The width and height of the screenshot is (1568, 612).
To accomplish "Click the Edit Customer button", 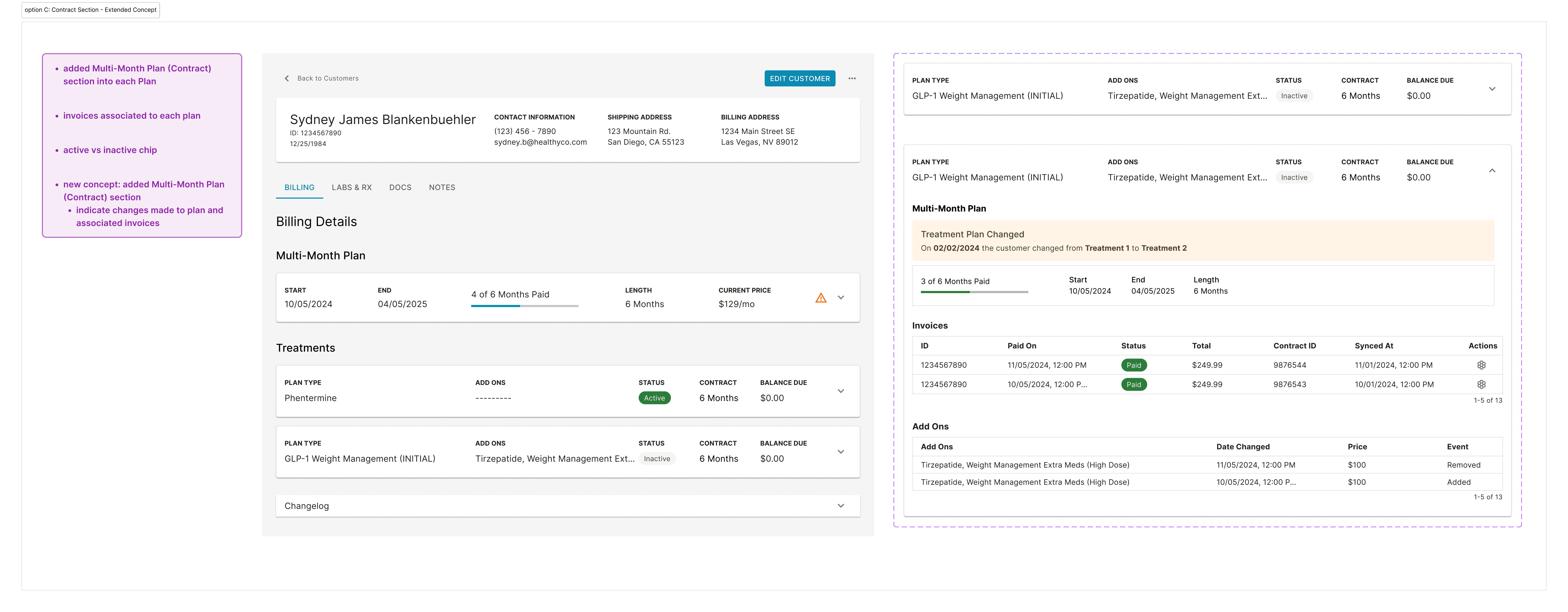I will click(x=800, y=78).
